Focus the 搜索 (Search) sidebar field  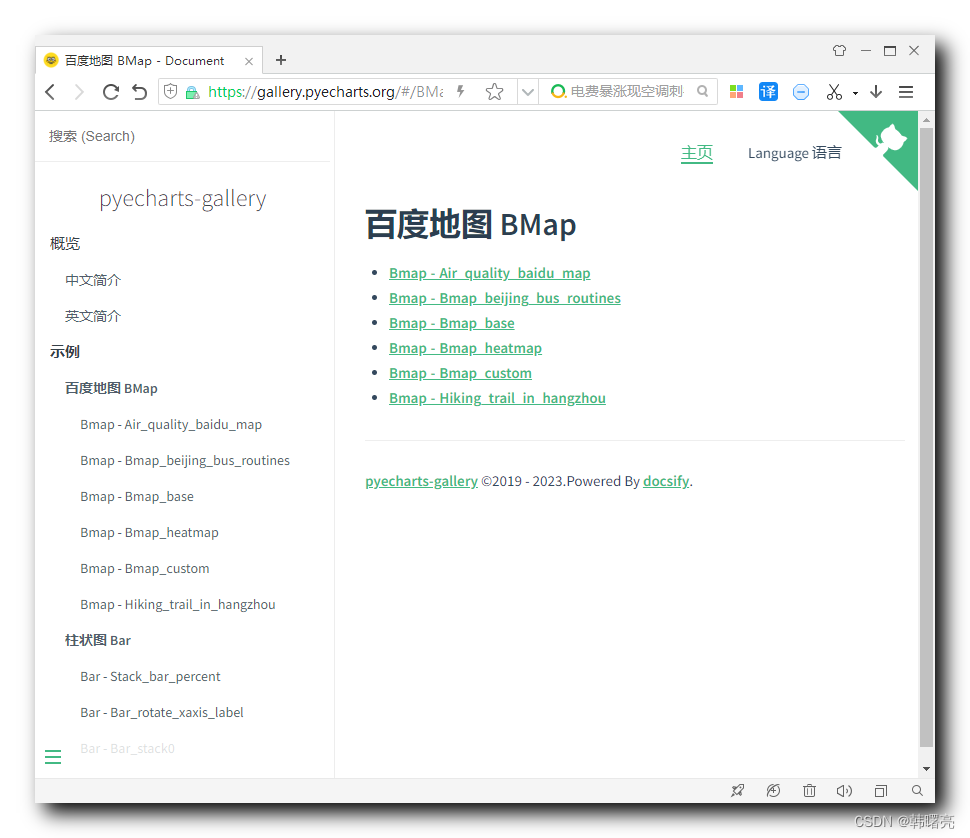[182, 136]
